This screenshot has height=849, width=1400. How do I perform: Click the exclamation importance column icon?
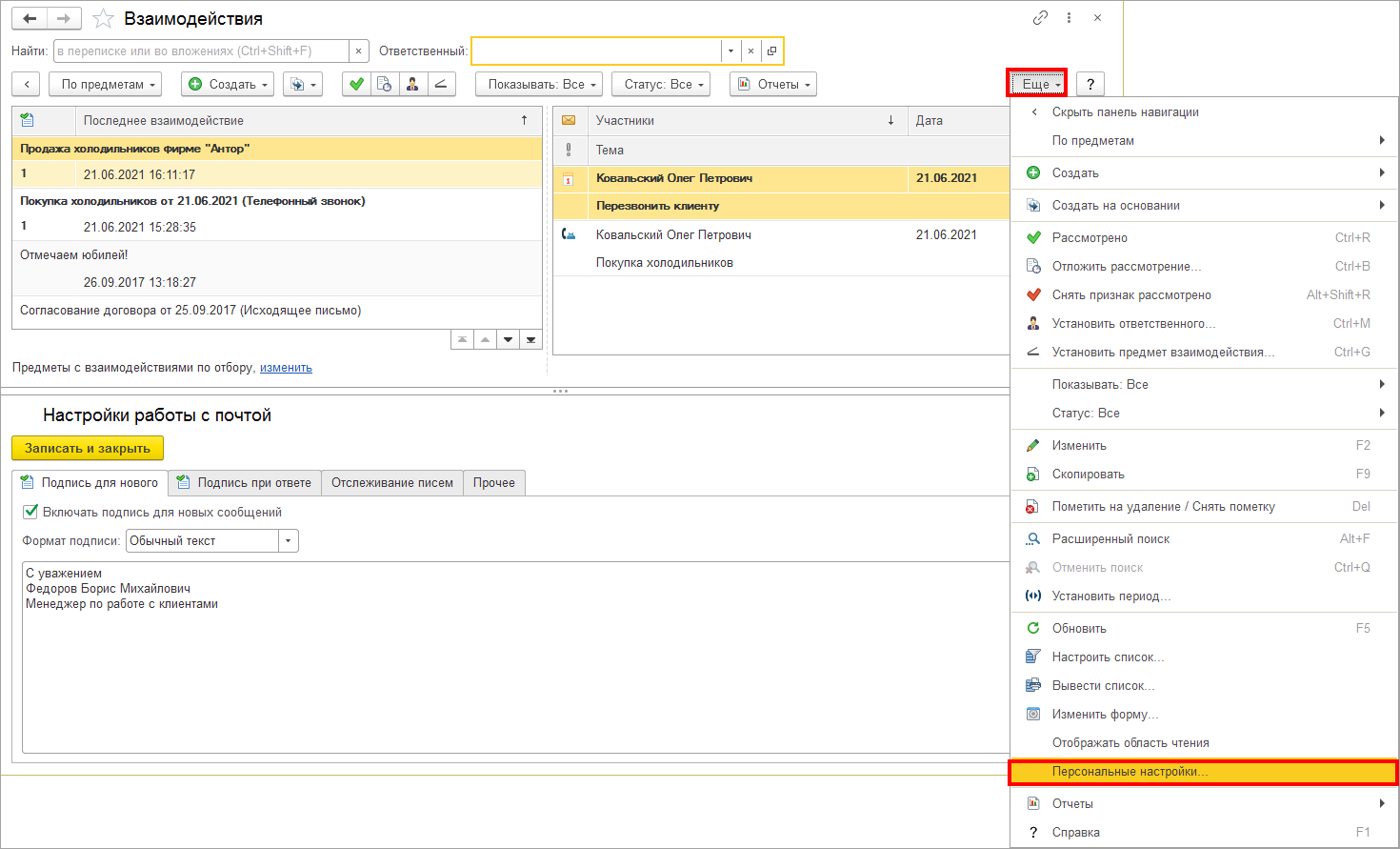[x=569, y=150]
